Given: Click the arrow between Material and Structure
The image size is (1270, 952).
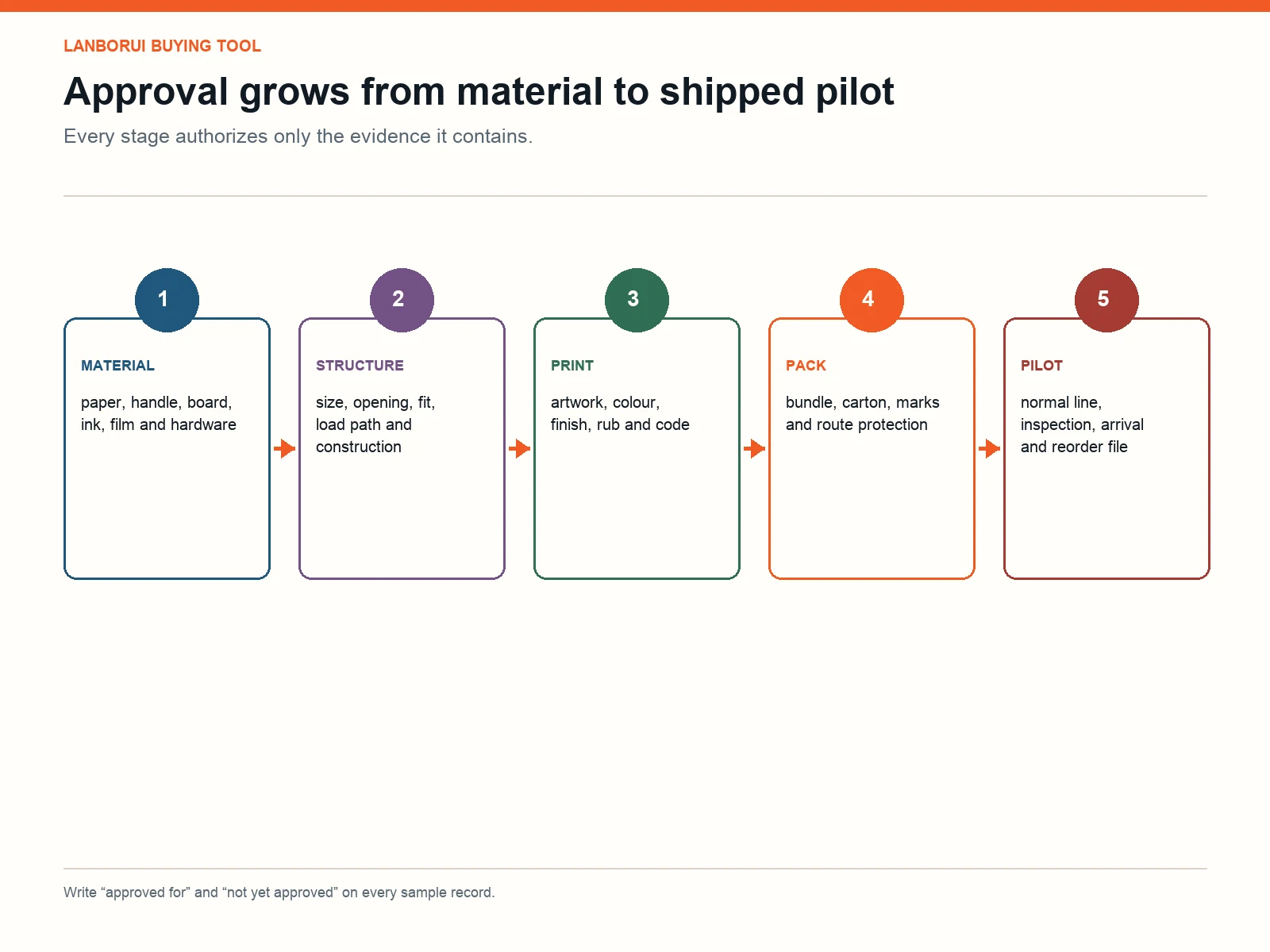Looking at the screenshot, I should 284,449.
